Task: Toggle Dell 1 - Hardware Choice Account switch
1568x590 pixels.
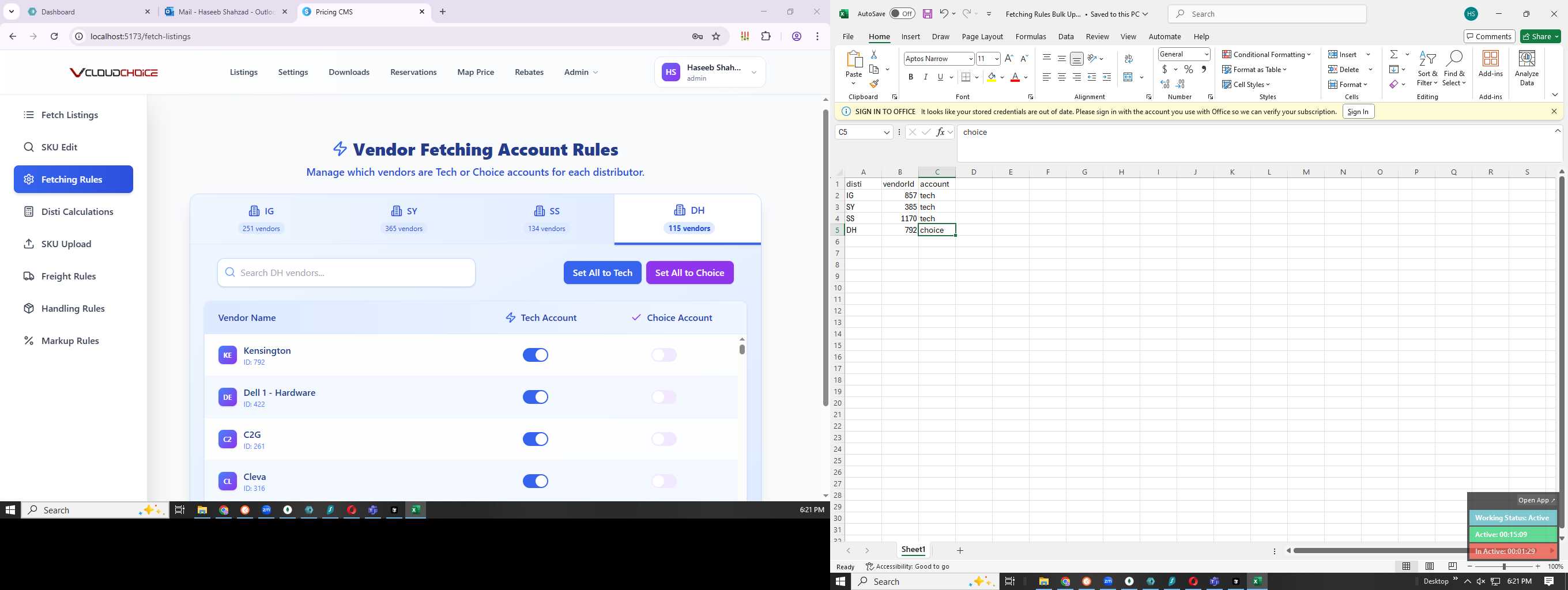Action: [x=664, y=397]
